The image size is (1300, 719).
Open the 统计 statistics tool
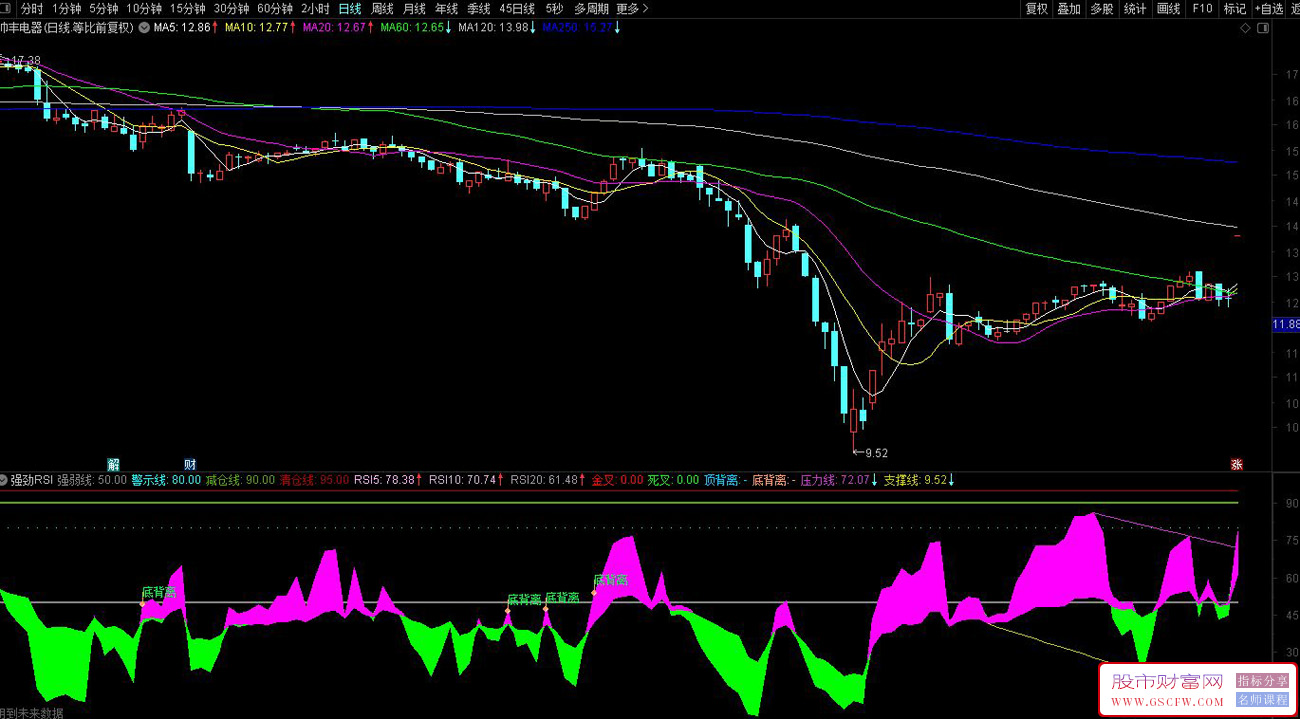click(x=1135, y=8)
